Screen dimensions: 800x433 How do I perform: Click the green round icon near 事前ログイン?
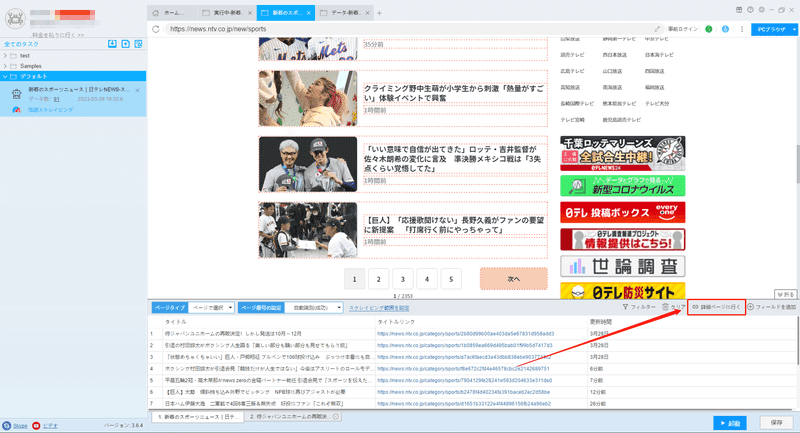709,29
